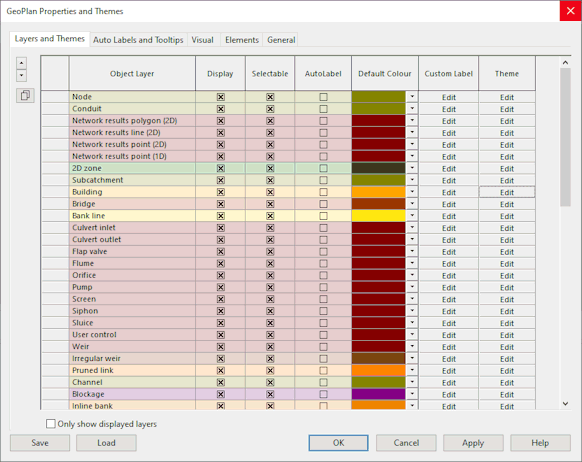Open colour dropdown for Bank line

click(x=412, y=216)
